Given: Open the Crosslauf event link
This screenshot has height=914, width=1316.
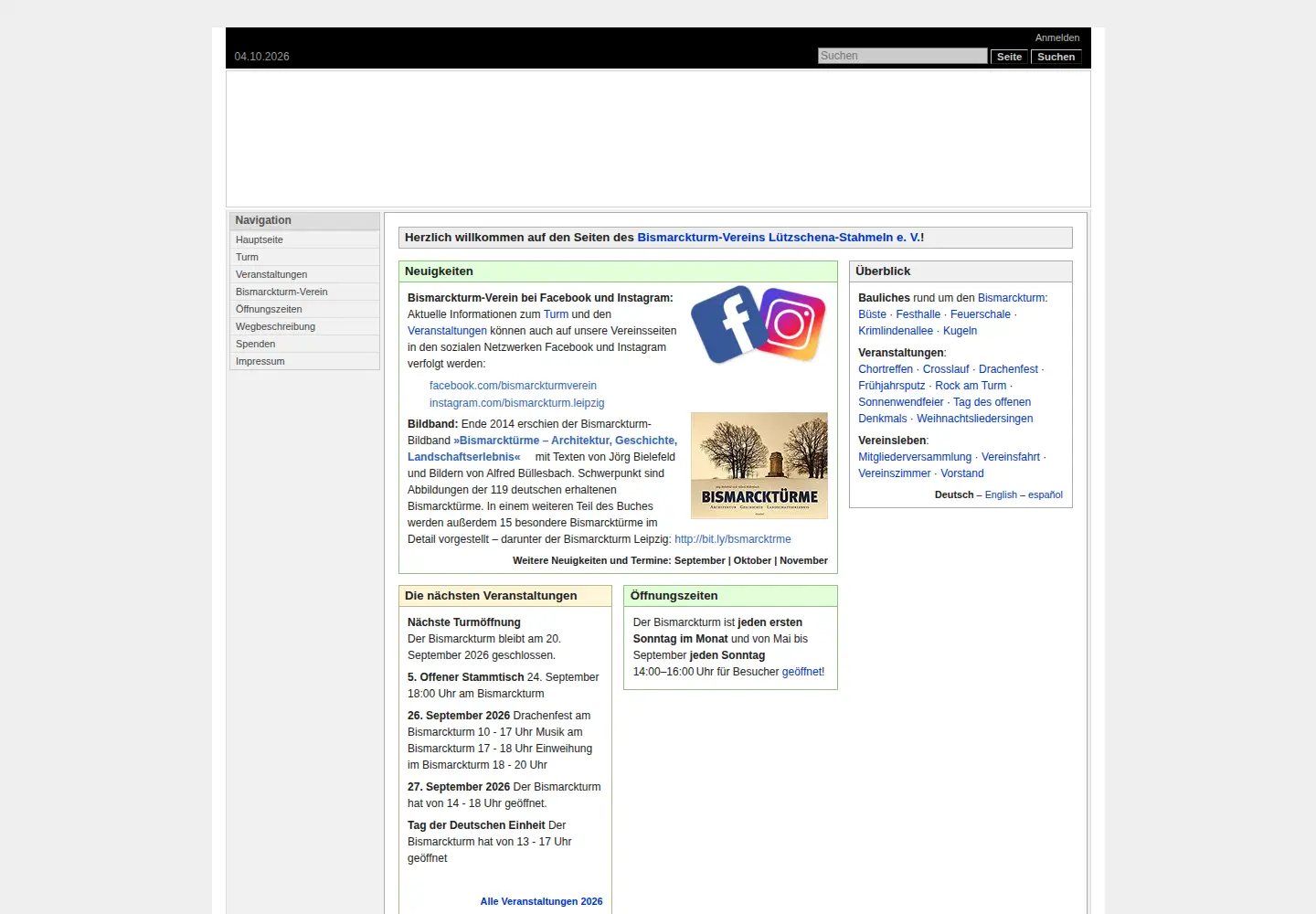Looking at the screenshot, I should pyautogui.click(x=946, y=369).
